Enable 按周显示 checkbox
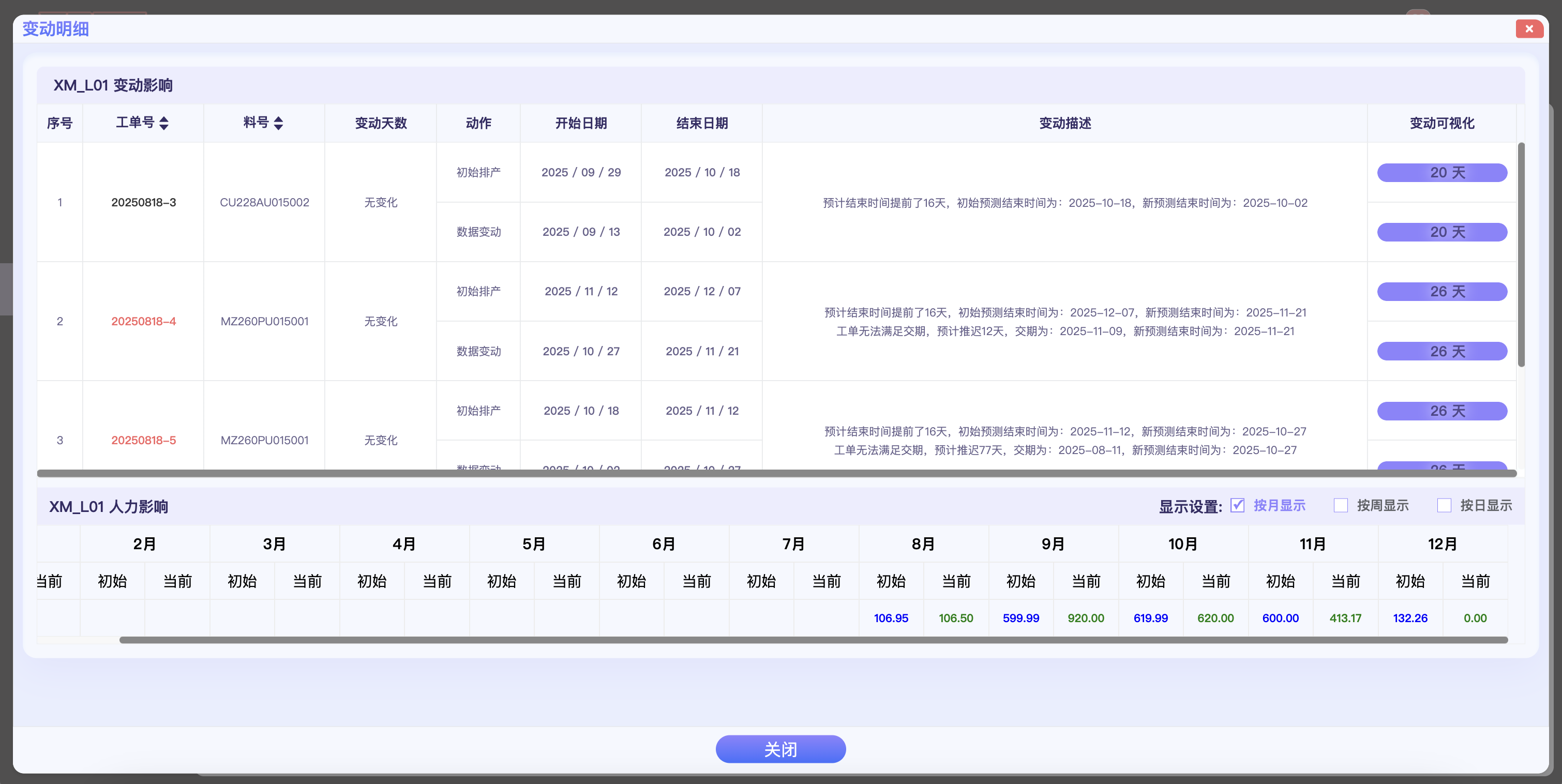1562x784 pixels. point(1340,505)
